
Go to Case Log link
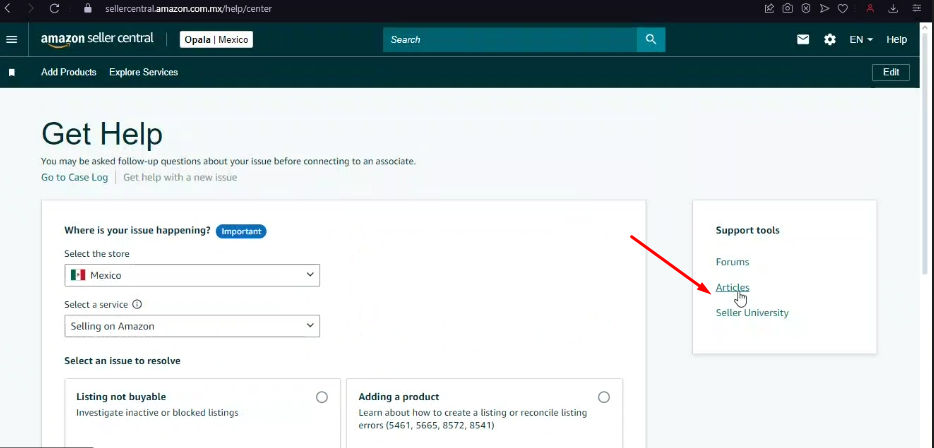click(74, 178)
